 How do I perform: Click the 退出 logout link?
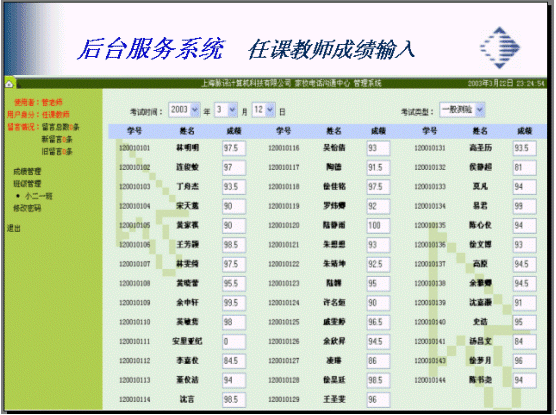(x=14, y=228)
